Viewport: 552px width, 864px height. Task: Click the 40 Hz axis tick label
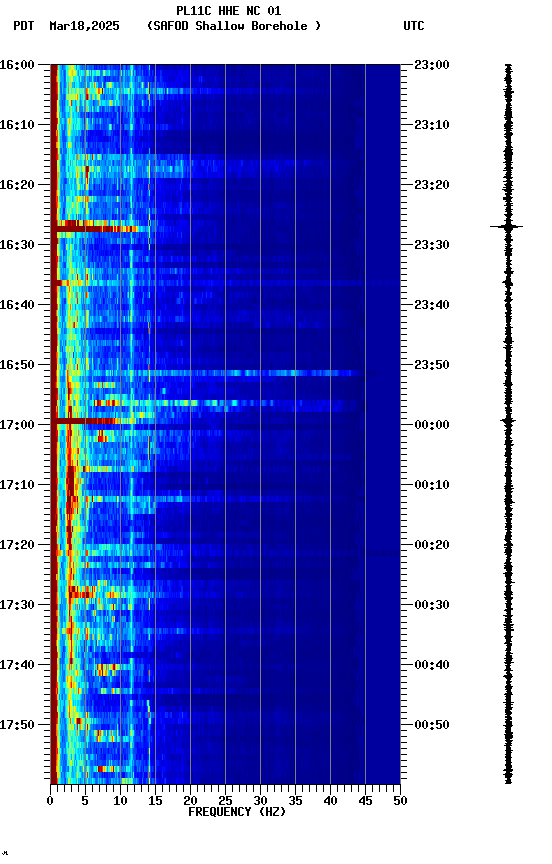(x=330, y=801)
